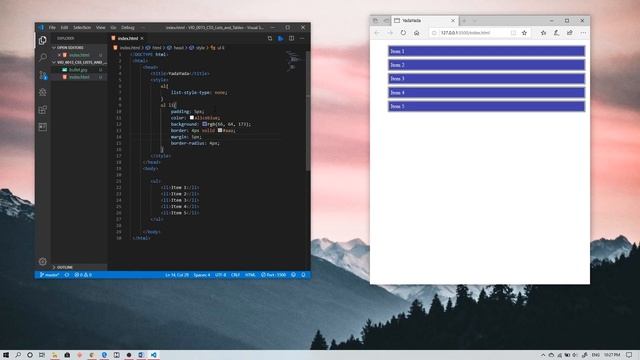The image size is (640, 360).
Task: Open Source Control view in VS Code activity bar
Action: point(42,75)
